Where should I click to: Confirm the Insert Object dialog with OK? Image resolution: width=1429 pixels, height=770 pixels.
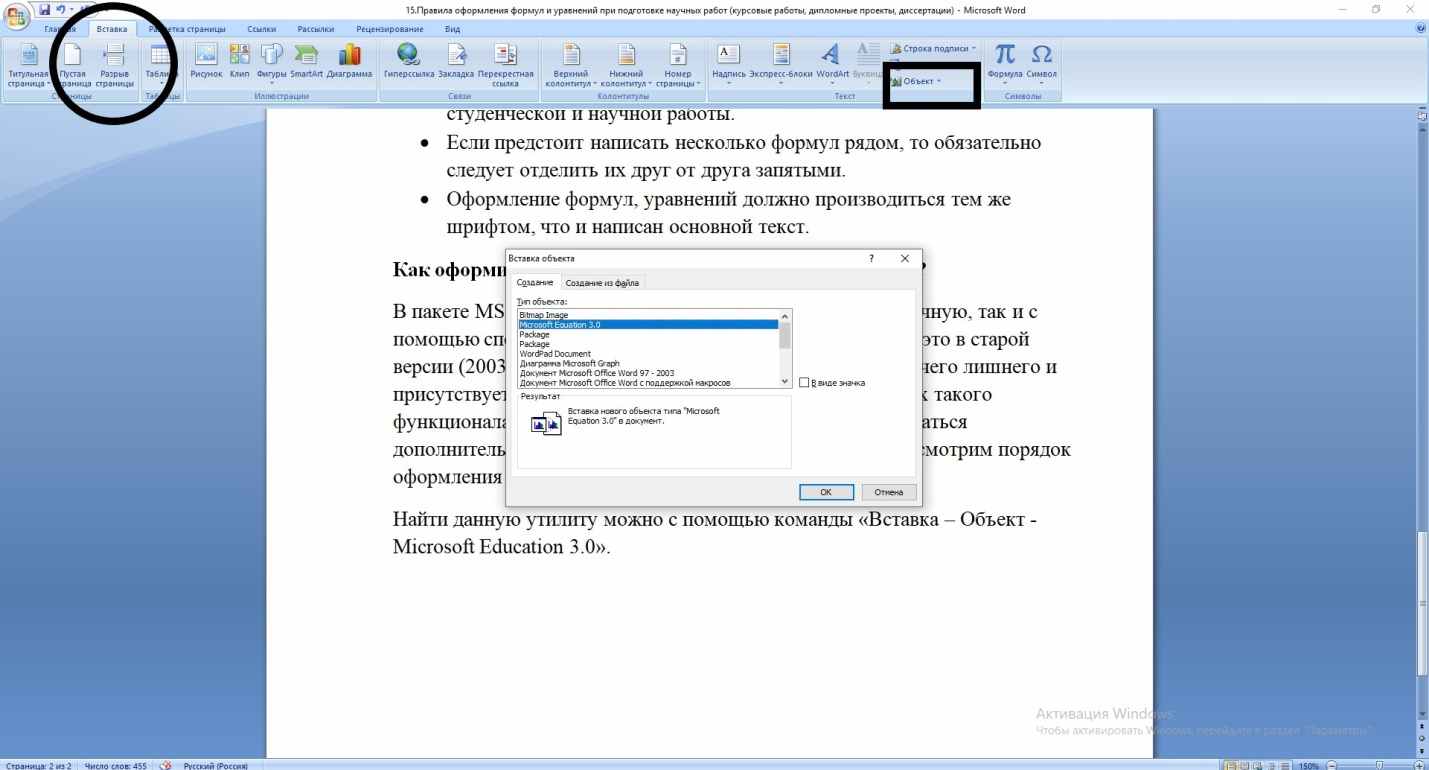[x=826, y=492]
